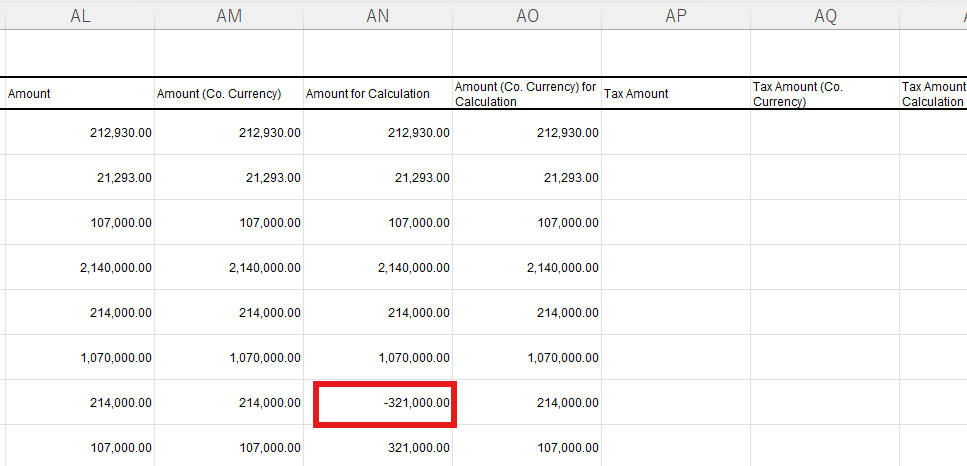Screen dimensions: 967x466
Task: Select column header AQ
Action: pos(825,16)
